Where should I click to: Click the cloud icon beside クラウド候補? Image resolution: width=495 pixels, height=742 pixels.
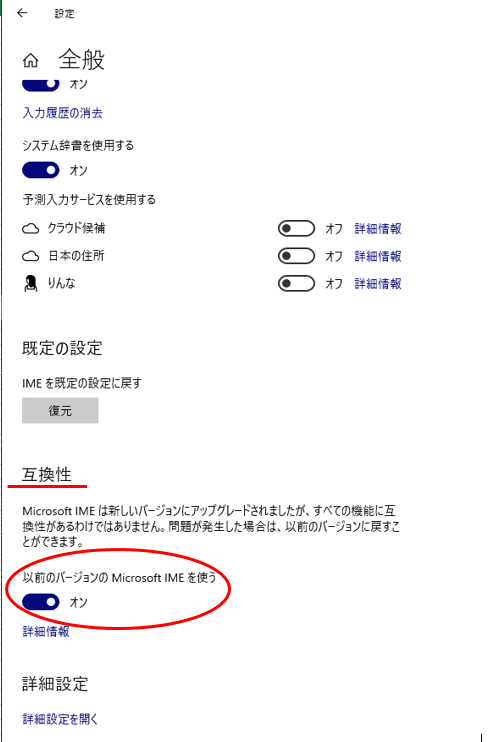pyautogui.click(x=31, y=229)
